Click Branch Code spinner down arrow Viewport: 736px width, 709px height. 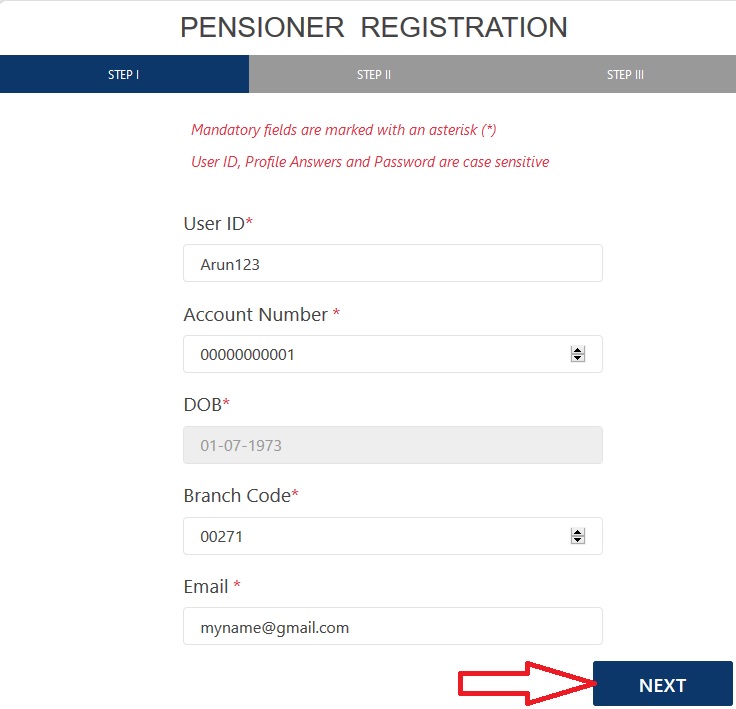click(577, 540)
